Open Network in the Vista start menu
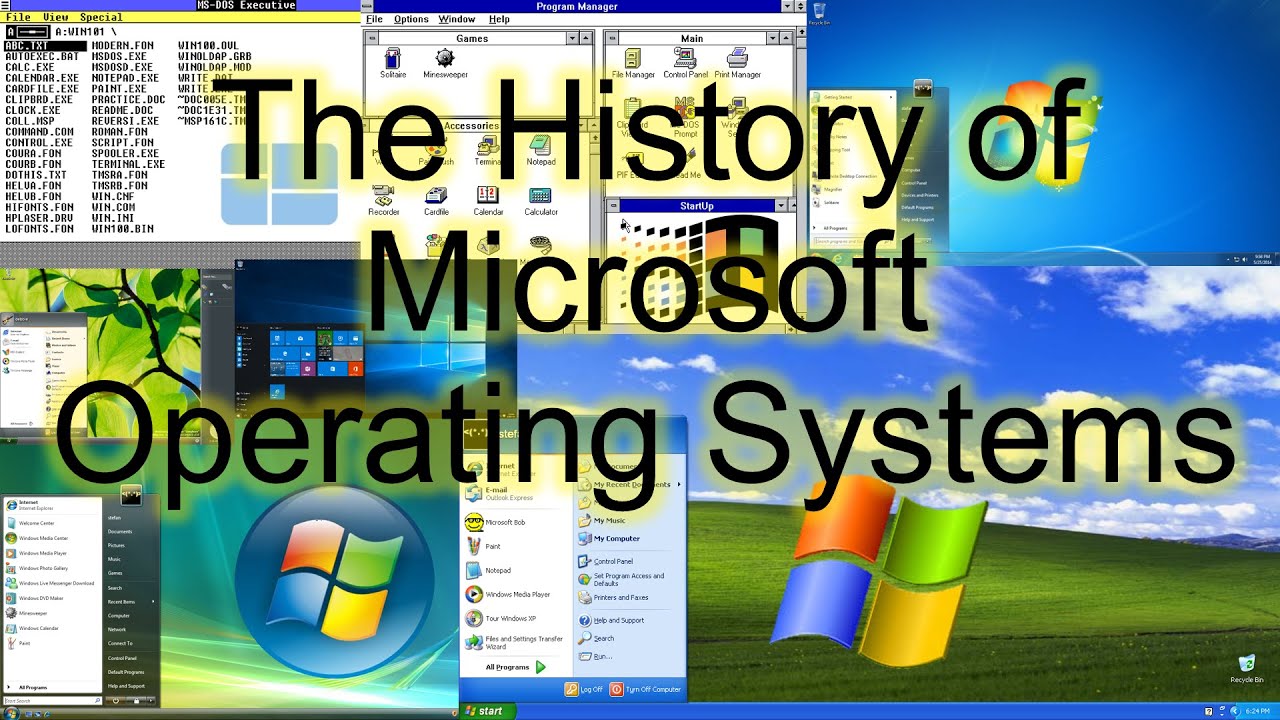The width and height of the screenshot is (1280, 720). click(x=117, y=629)
